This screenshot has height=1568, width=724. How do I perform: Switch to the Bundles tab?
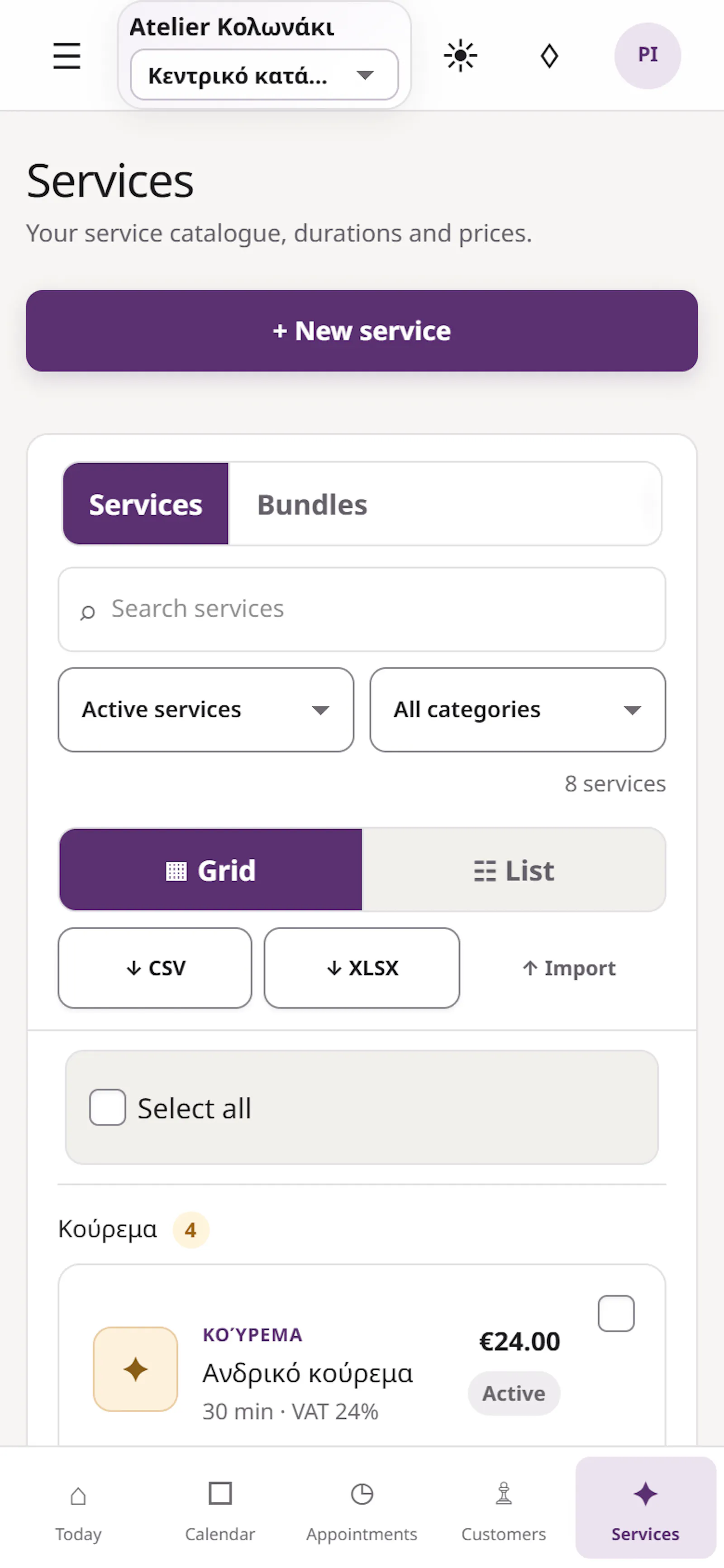point(312,504)
